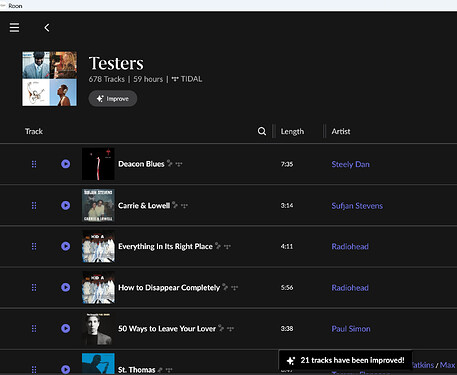Click improved sparkle icon by 50 Ways to Leave Your Lover
The height and width of the screenshot is (375, 457).
coord(221,327)
